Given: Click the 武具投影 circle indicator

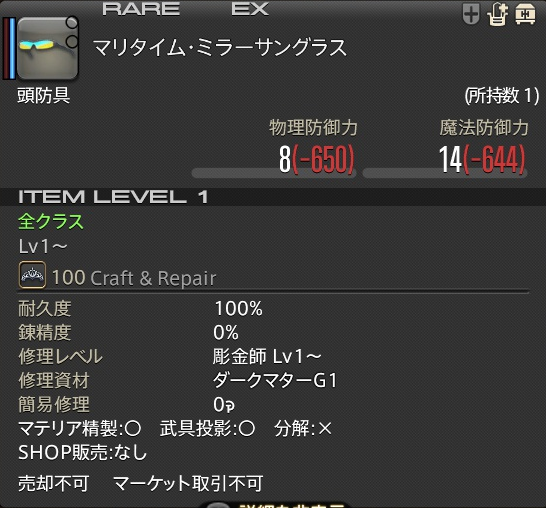Looking at the screenshot, I should (x=247, y=429).
